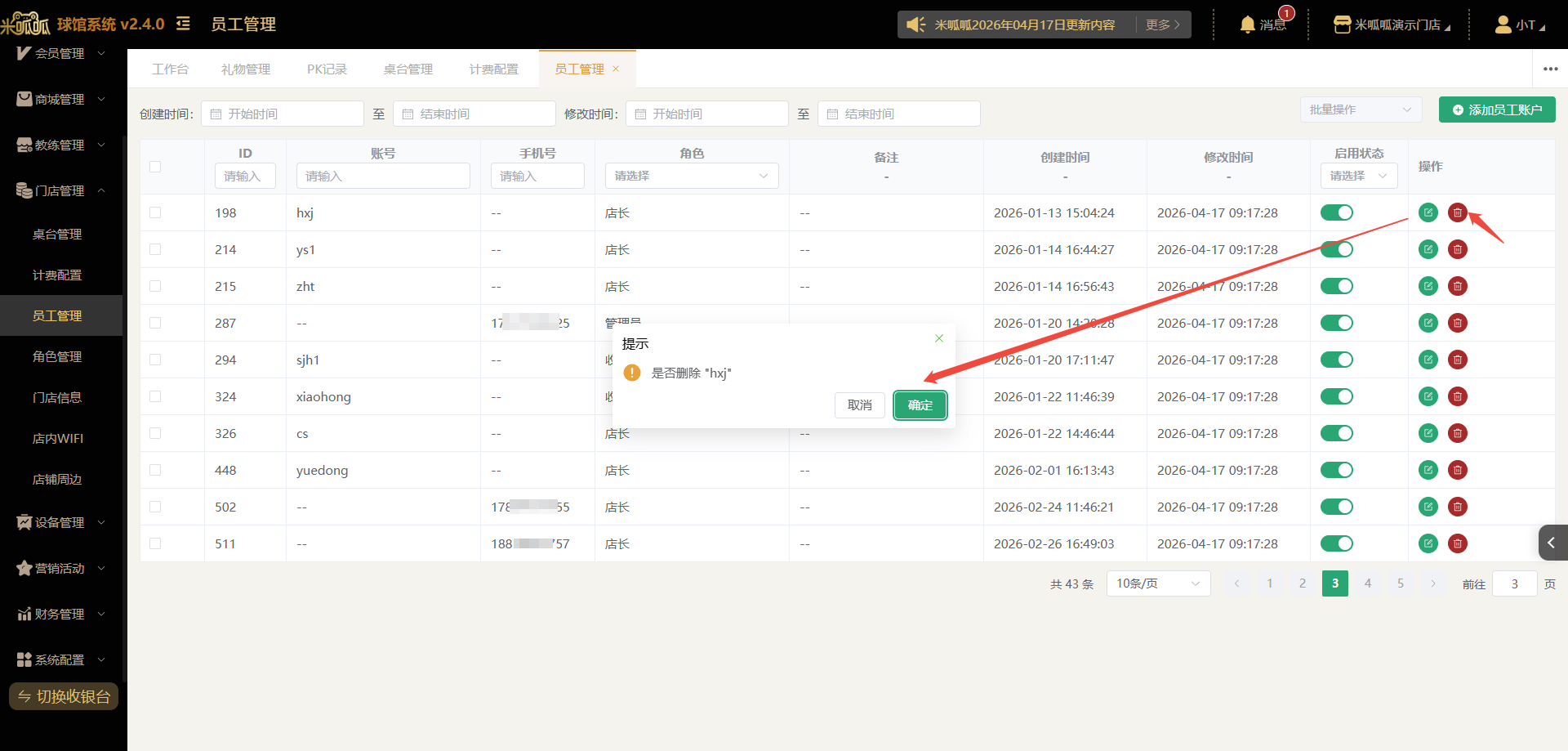Delete the xiaohong employee row
Viewport: 1568px width, 751px height.
[1458, 396]
